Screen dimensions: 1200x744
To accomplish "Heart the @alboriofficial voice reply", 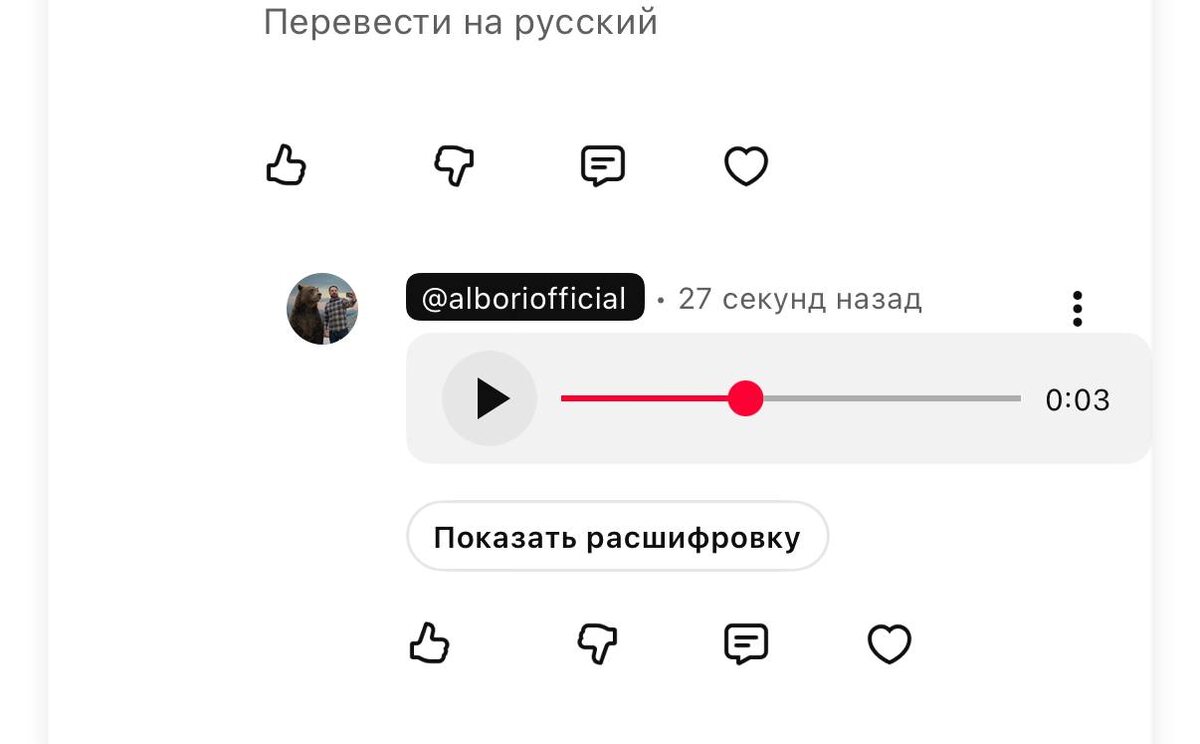I will pos(889,644).
